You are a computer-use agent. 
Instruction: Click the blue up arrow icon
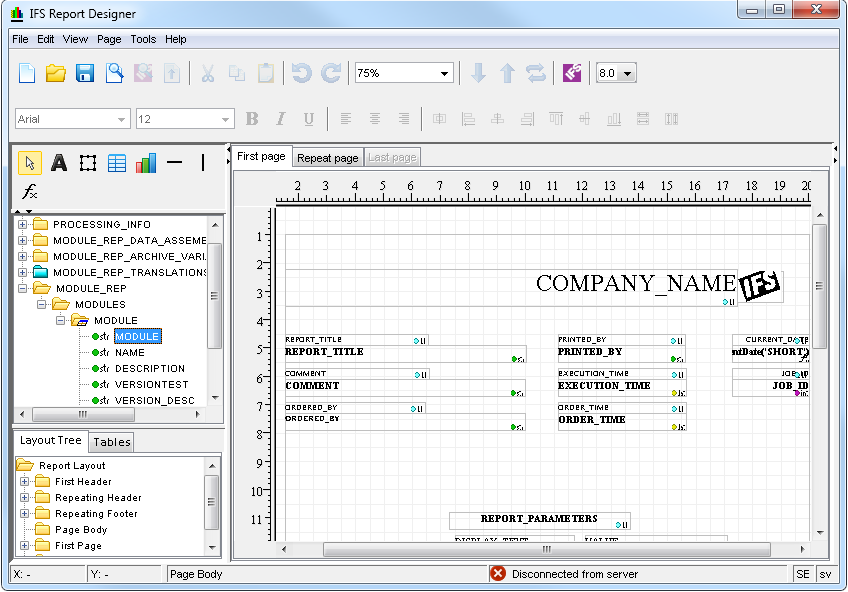coord(507,73)
